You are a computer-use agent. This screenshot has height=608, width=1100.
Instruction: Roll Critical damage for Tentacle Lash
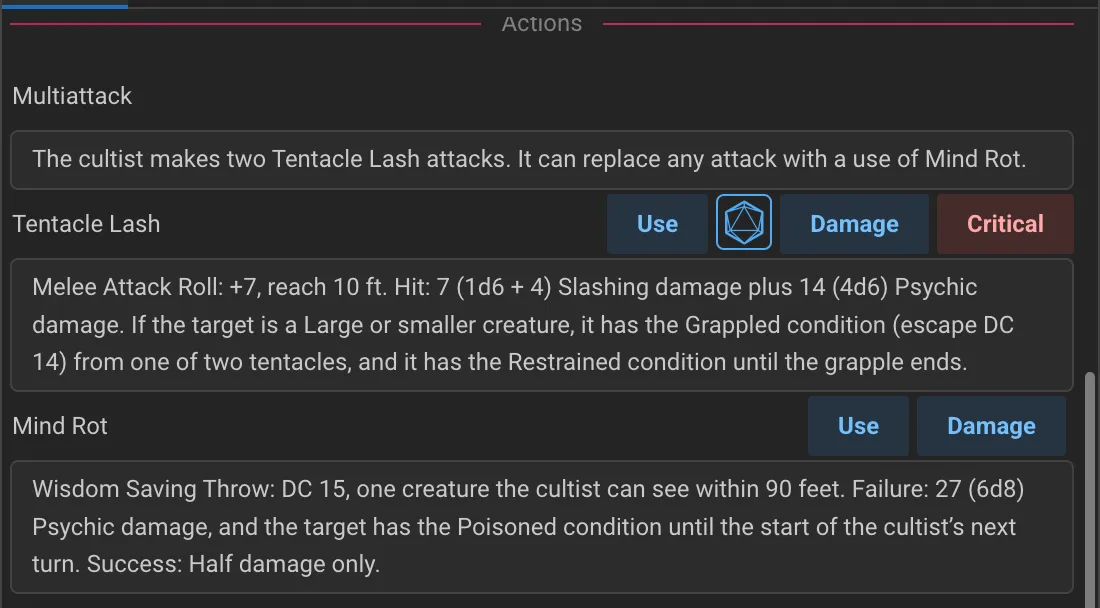click(x=1005, y=223)
